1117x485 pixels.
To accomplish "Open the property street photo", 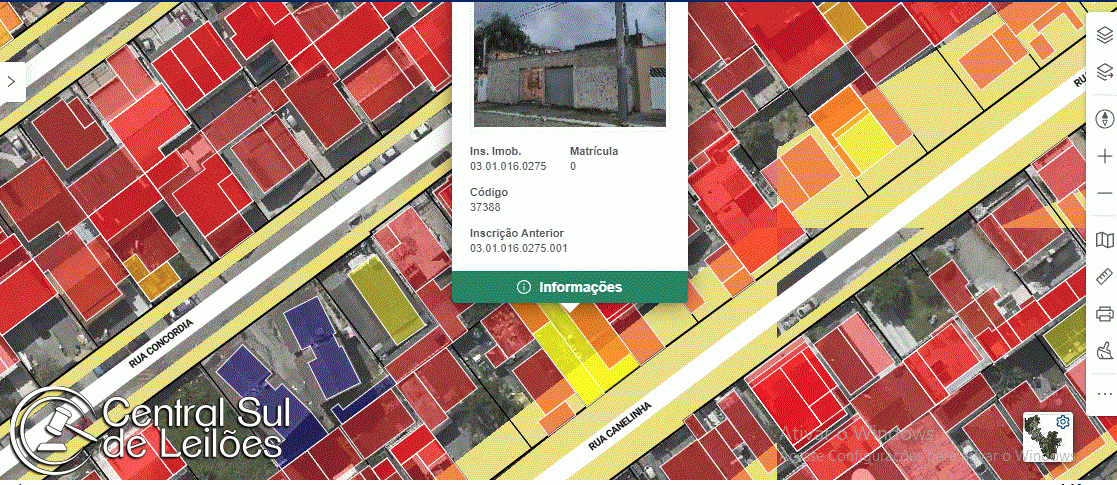I will click(x=570, y=64).
